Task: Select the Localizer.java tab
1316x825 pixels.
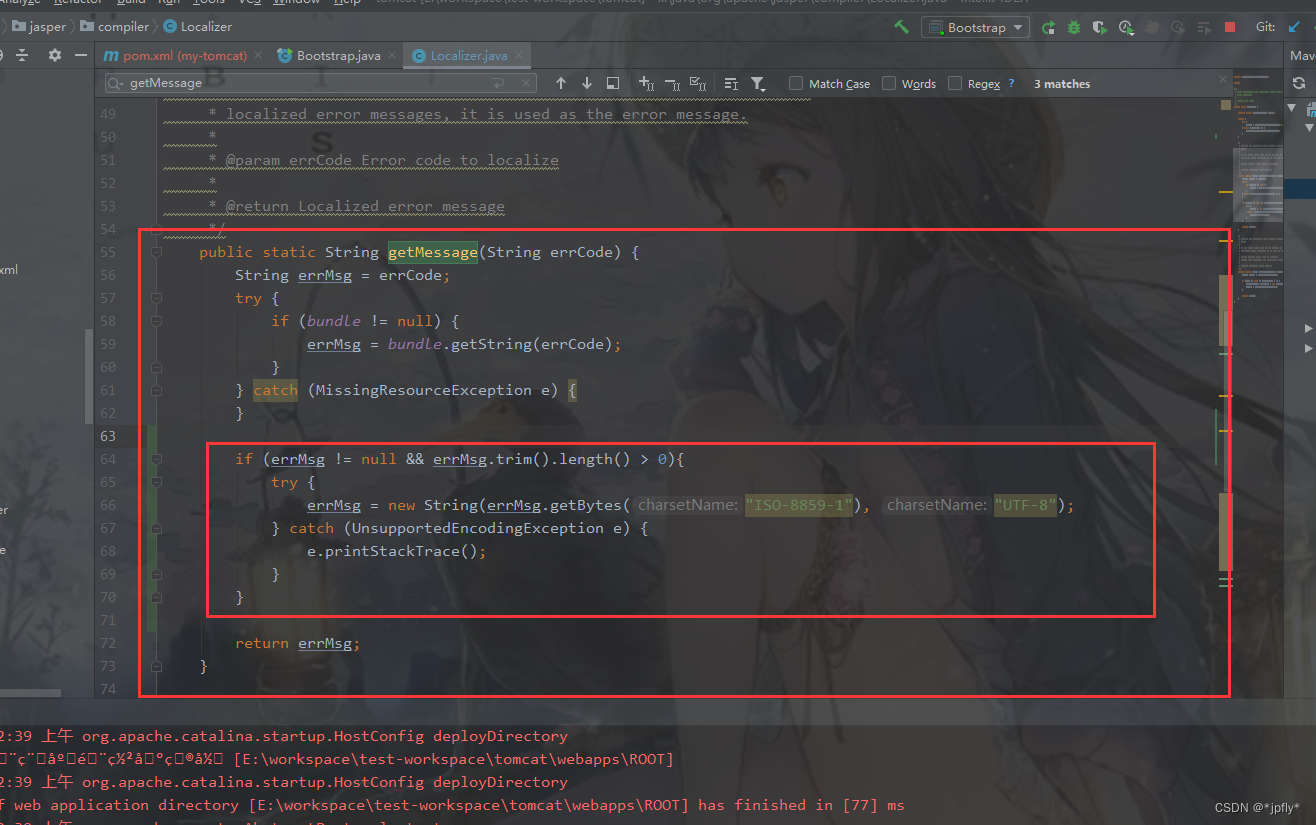Action: tap(468, 56)
